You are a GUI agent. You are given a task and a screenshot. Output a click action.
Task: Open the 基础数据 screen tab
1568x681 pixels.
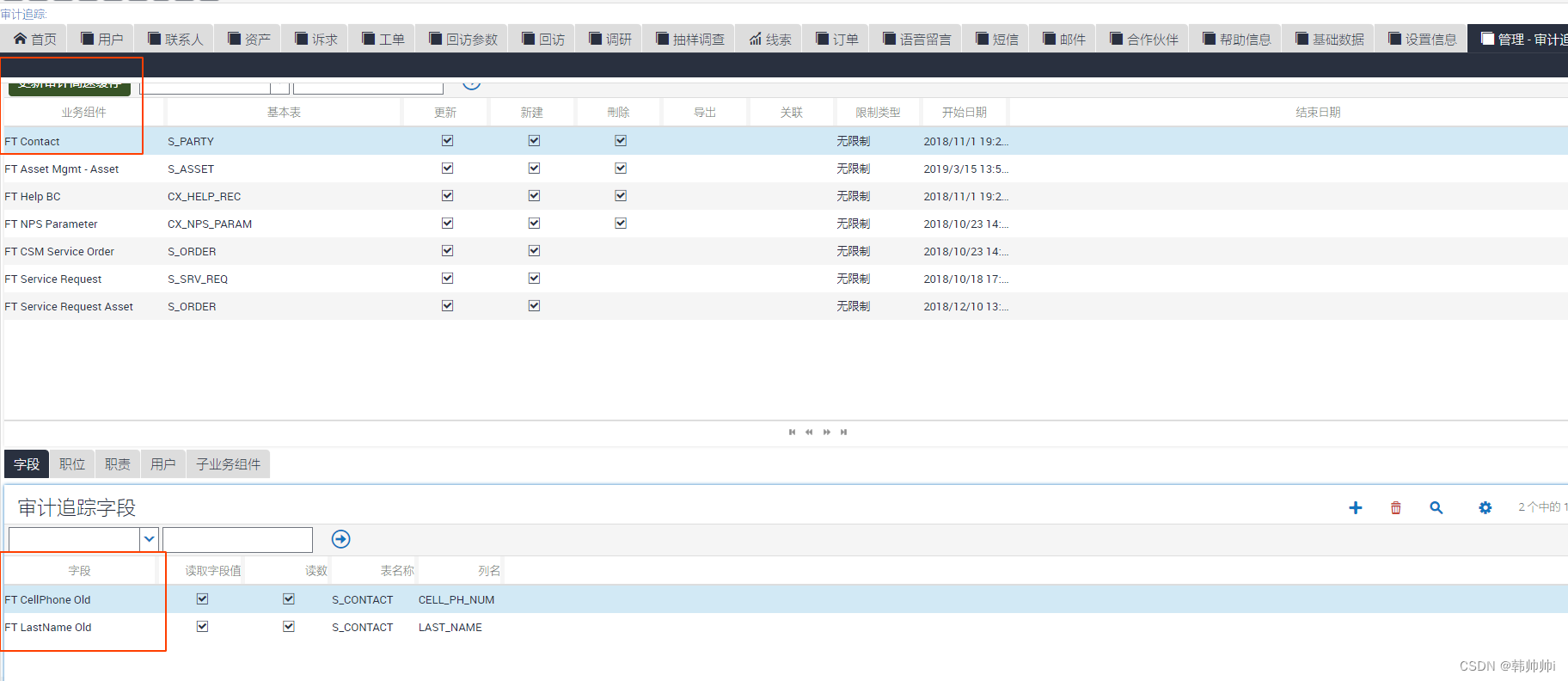coord(1330,39)
